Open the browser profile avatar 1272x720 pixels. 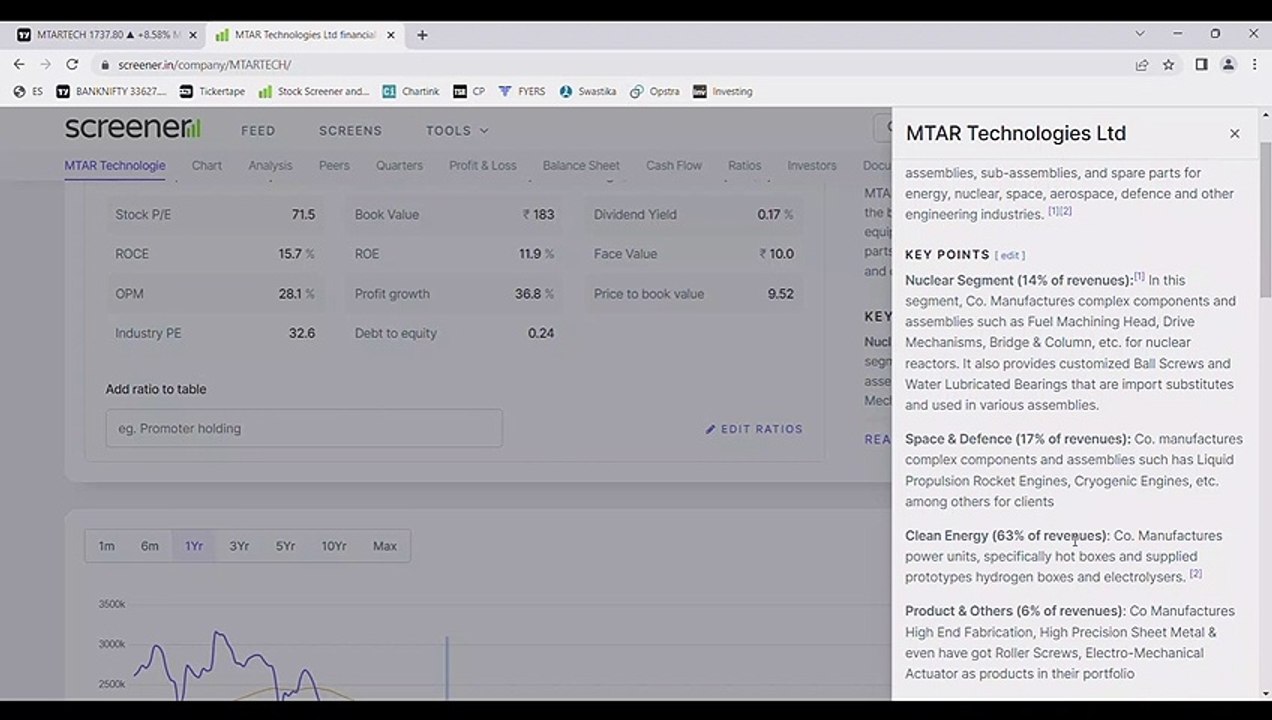pyautogui.click(x=1228, y=64)
